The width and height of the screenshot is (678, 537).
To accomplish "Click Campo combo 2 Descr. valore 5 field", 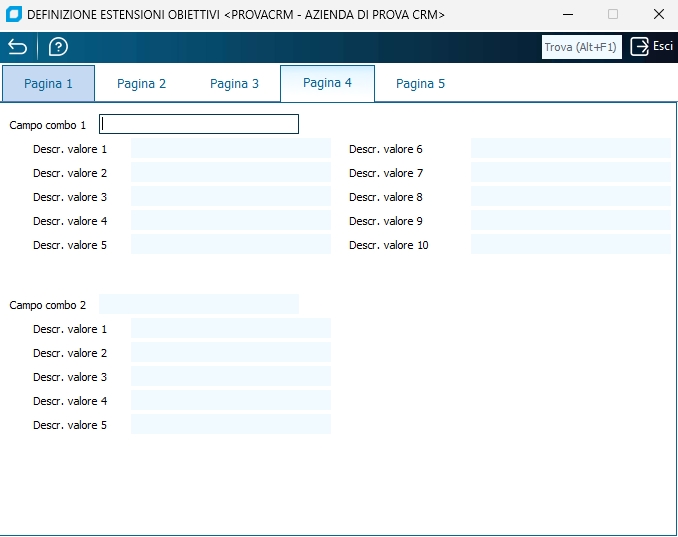I will click(231, 424).
